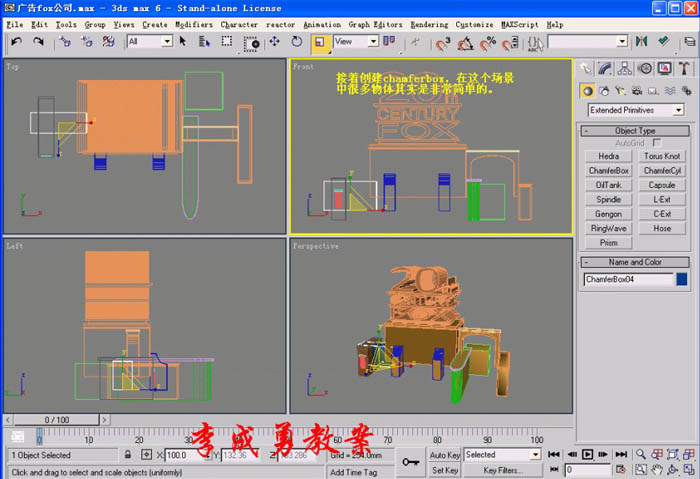Go to the start frame button

click(x=554, y=454)
